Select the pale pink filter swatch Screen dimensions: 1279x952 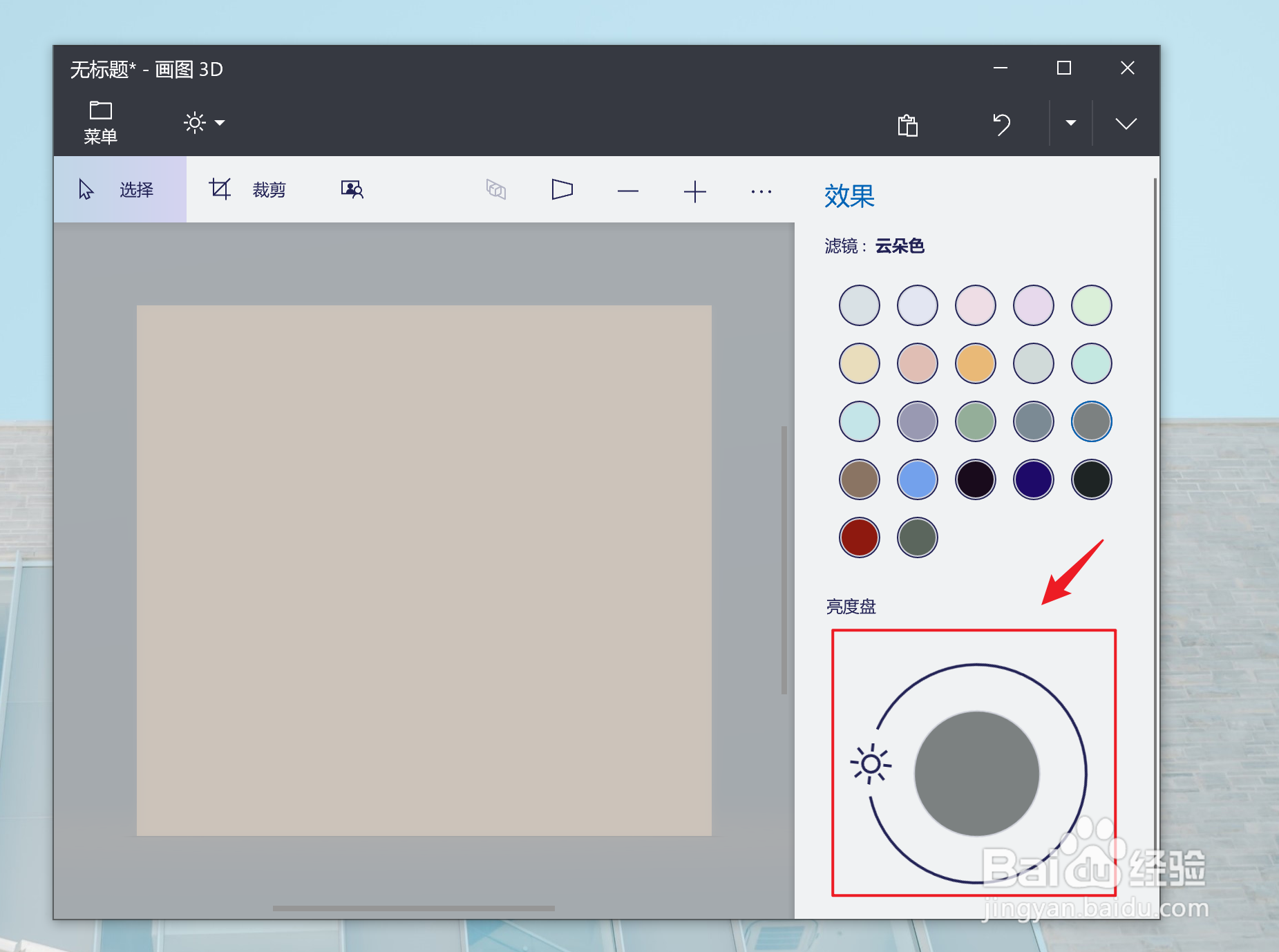[x=976, y=305]
